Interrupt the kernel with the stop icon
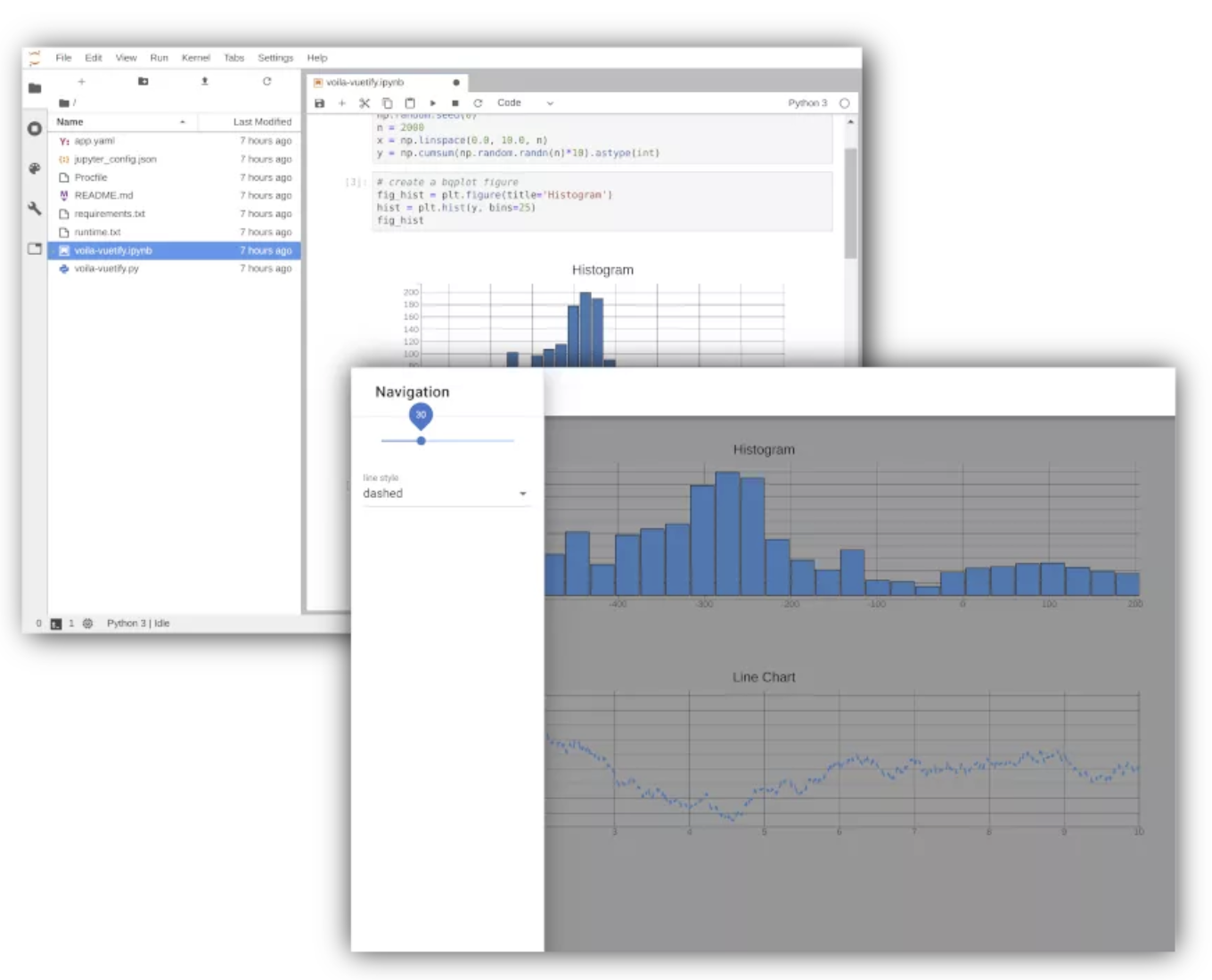 [455, 103]
